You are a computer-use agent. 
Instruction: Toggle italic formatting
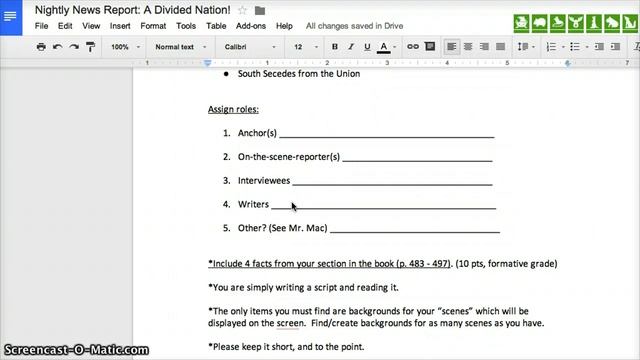(x=351, y=47)
